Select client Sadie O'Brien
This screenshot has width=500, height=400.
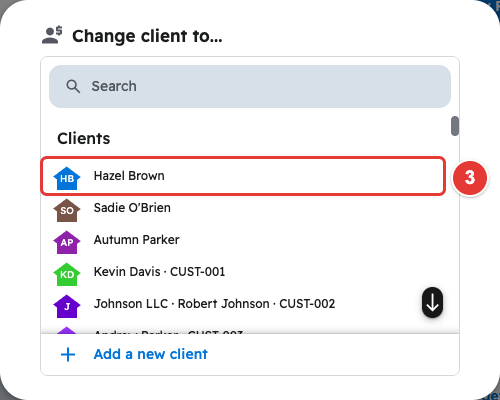pos(243,208)
